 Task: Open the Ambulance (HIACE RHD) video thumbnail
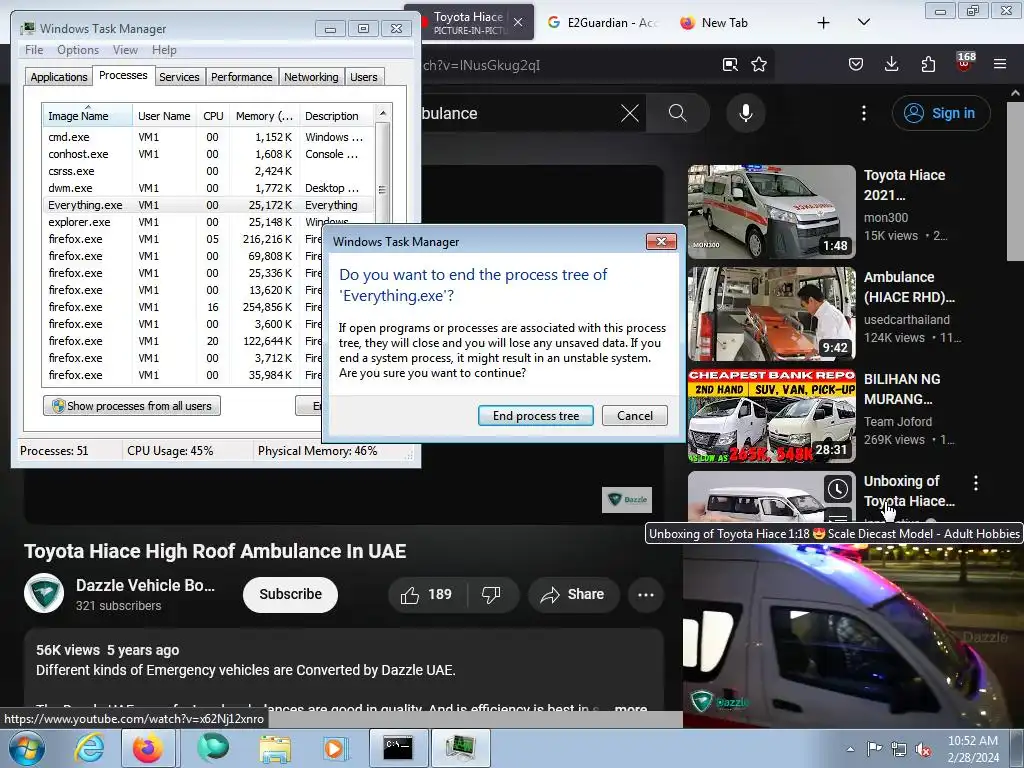(x=771, y=313)
